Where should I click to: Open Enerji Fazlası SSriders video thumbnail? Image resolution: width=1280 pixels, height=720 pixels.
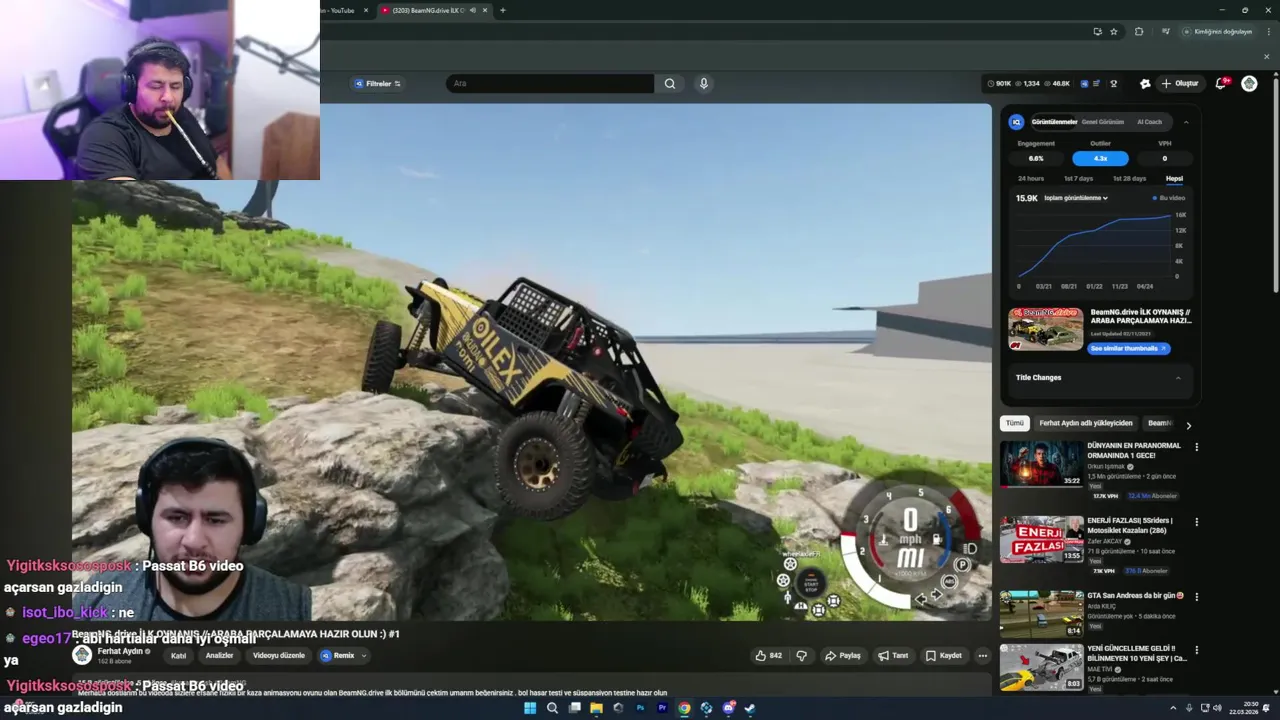(1041, 539)
